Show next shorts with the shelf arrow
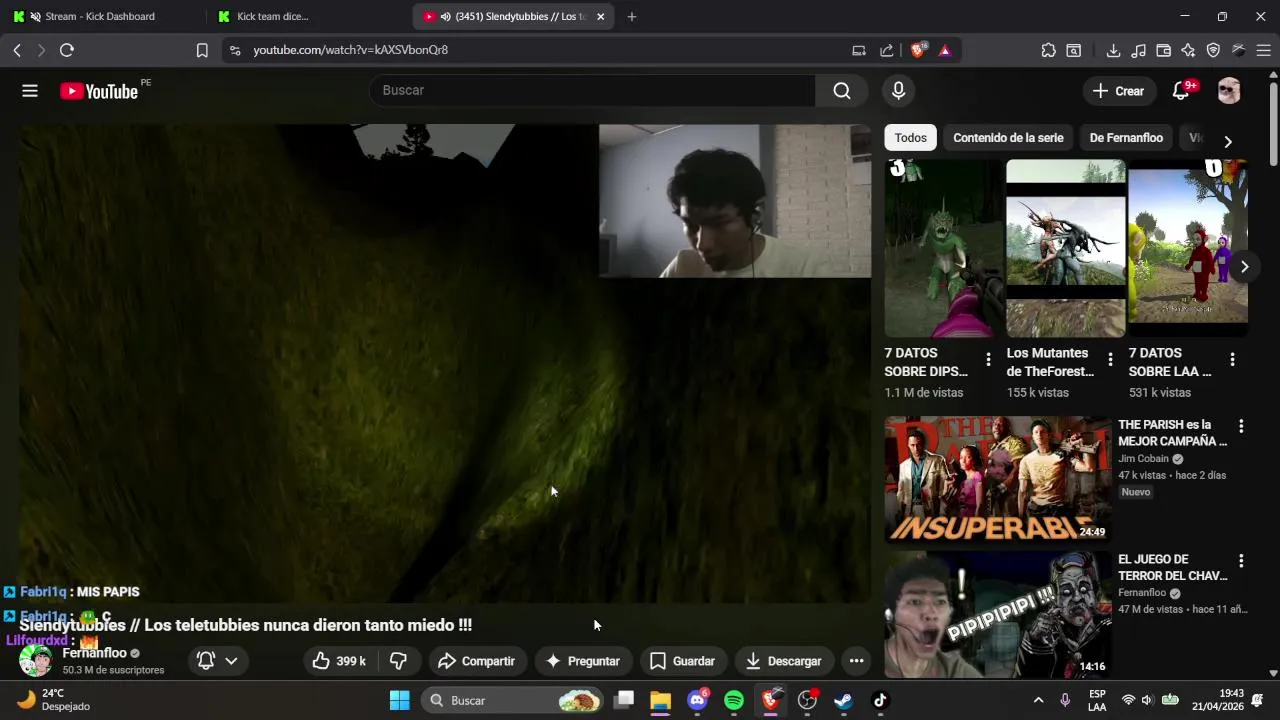This screenshot has height=720, width=1280. click(1244, 266)
